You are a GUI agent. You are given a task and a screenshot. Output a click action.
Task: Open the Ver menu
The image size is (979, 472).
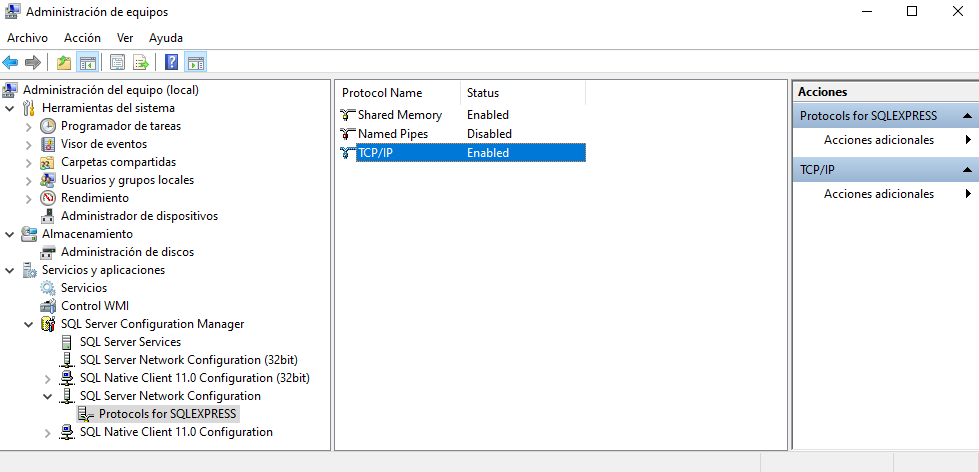click(125, 38)
